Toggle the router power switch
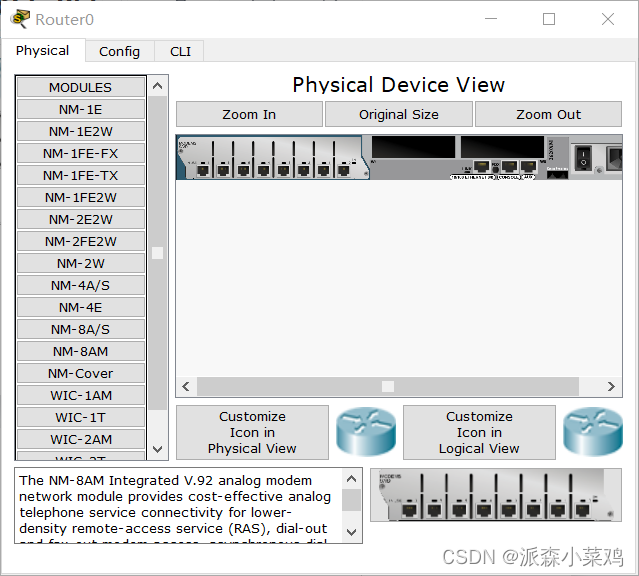Image resolution: width=639 pixels, height=576 pixels. pyautogui.click(x=583, y=158)
